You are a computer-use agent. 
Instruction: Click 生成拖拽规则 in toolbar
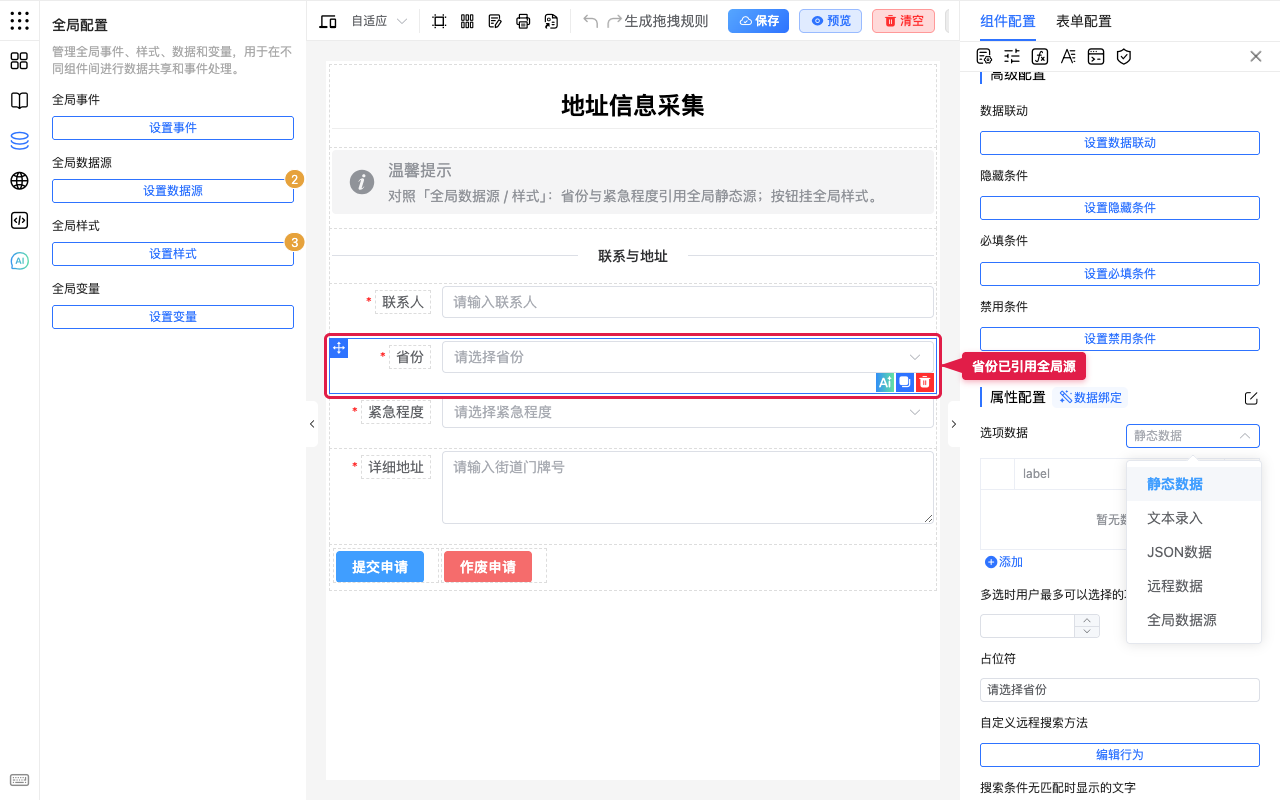[666, 21]
